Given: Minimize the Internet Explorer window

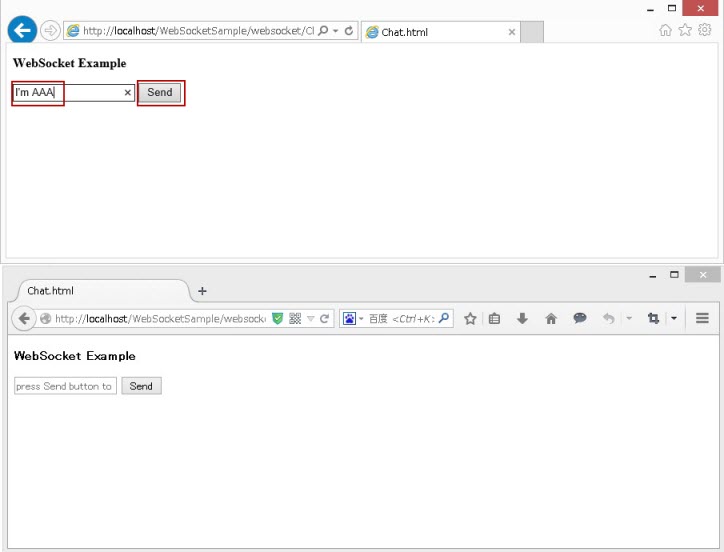Looking at the screenshot, I should point(651,9).
